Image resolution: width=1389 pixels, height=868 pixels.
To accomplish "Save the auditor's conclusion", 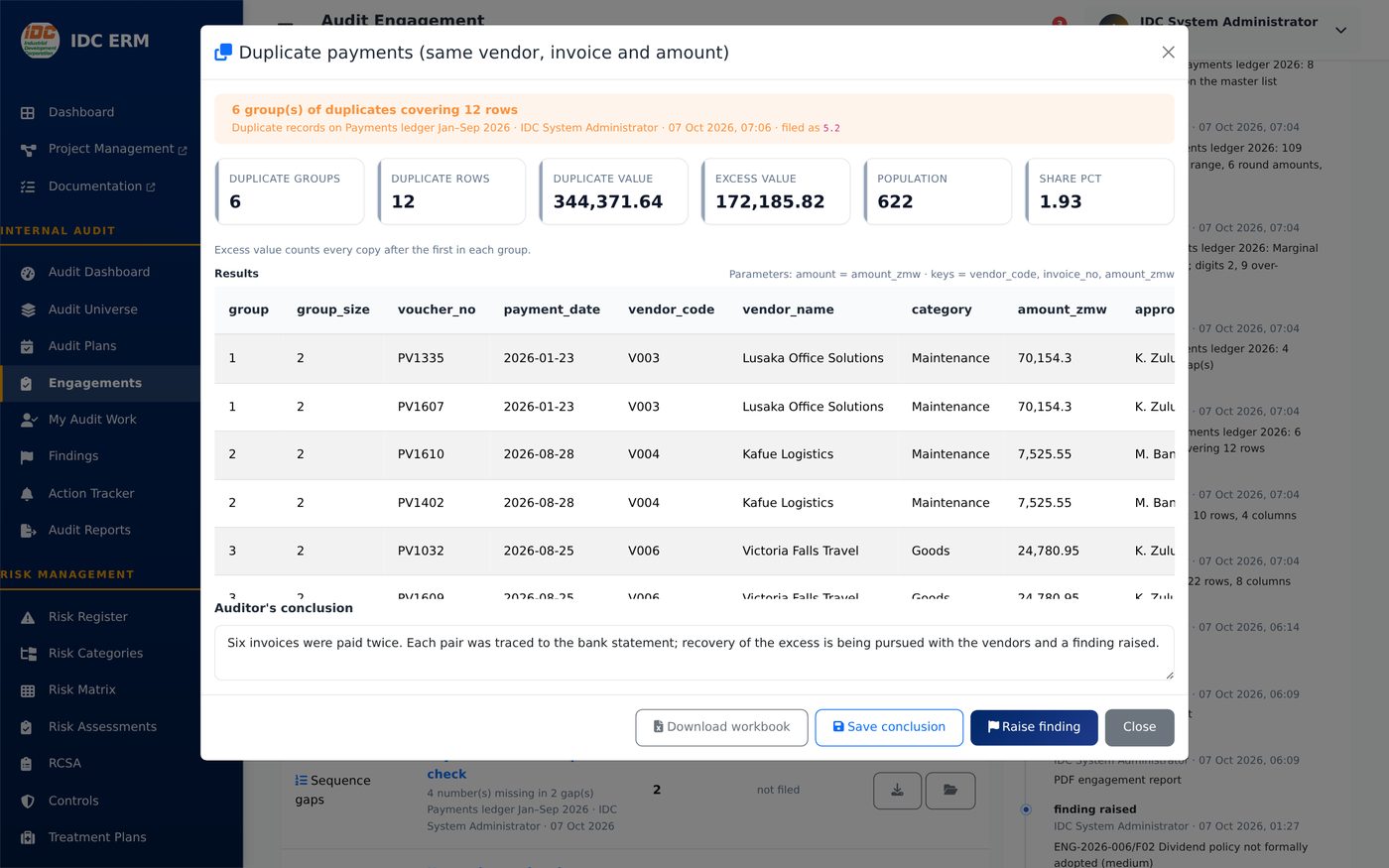I will pyautogui.click(x=889, y=727).
